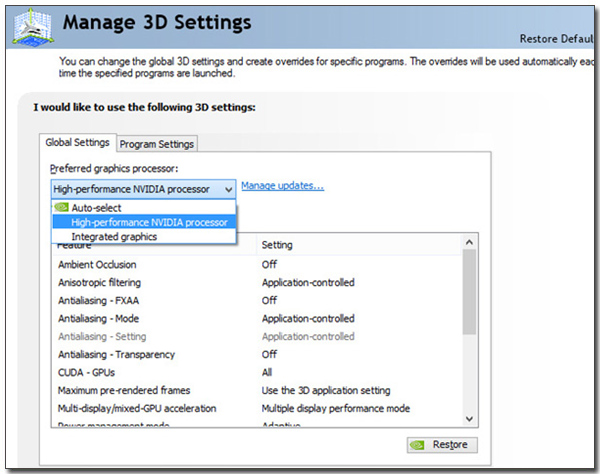Click the All value for CUDA - GPUs
The image size is (600, 474).
[x=267, y=372]
